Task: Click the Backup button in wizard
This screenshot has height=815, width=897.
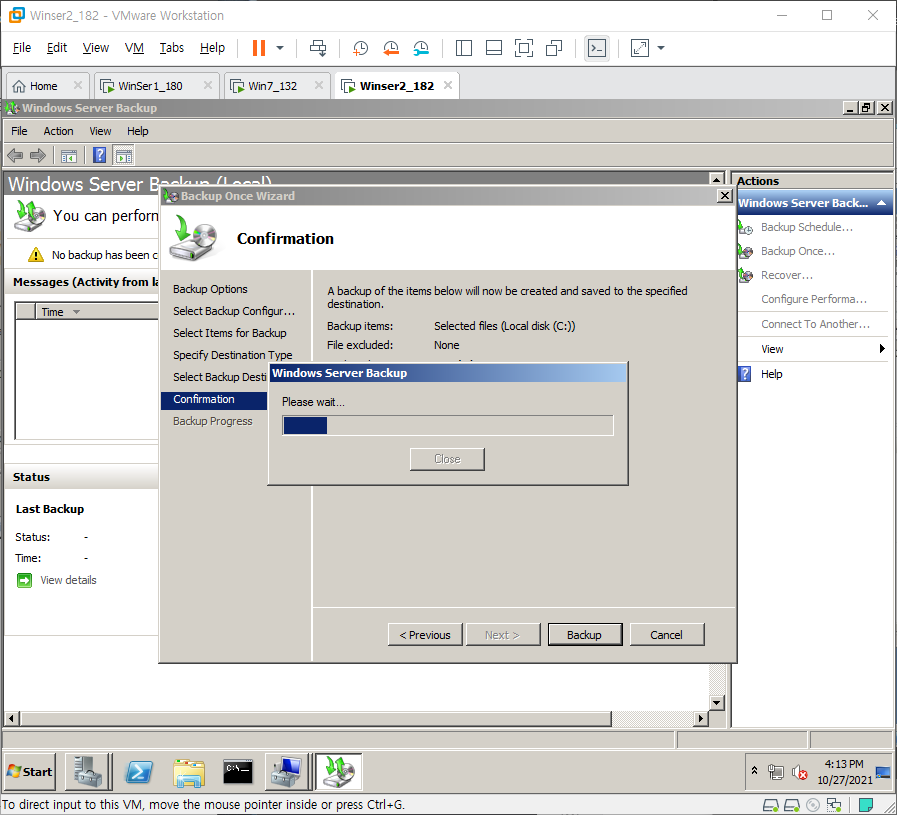Action: (x=585, y=635)
